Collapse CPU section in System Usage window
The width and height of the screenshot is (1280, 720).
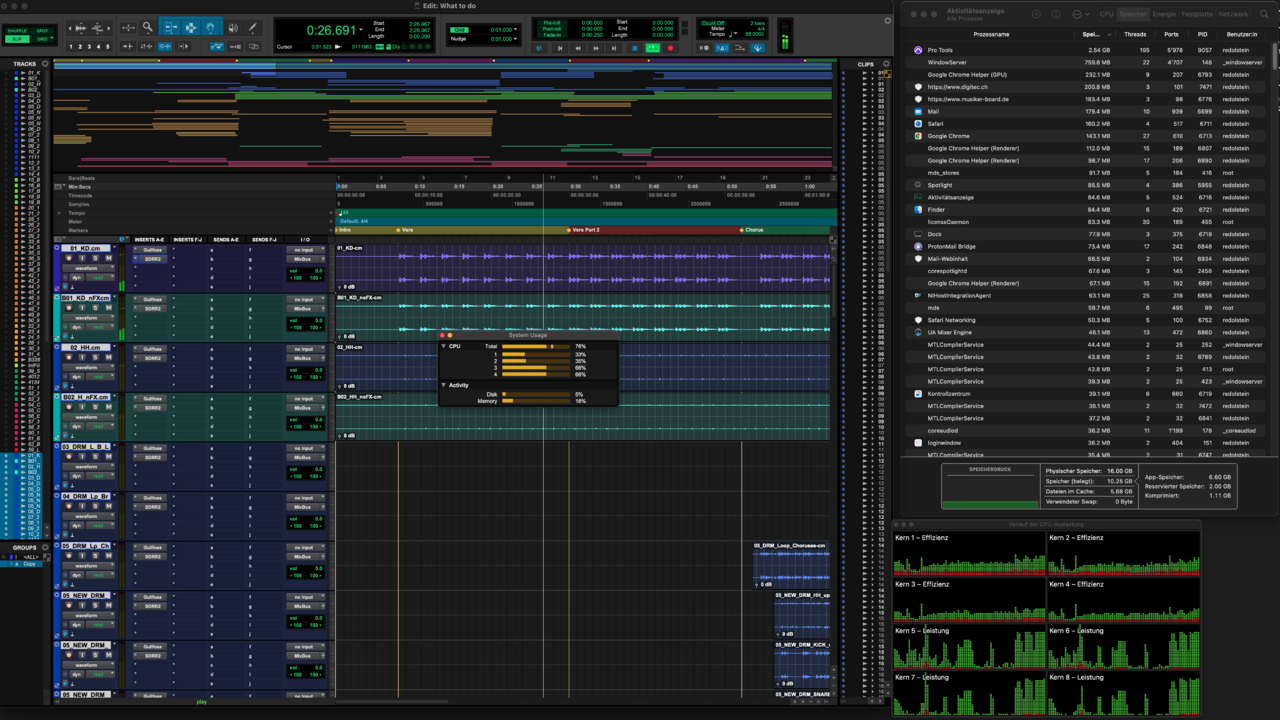tap(444, 346)
